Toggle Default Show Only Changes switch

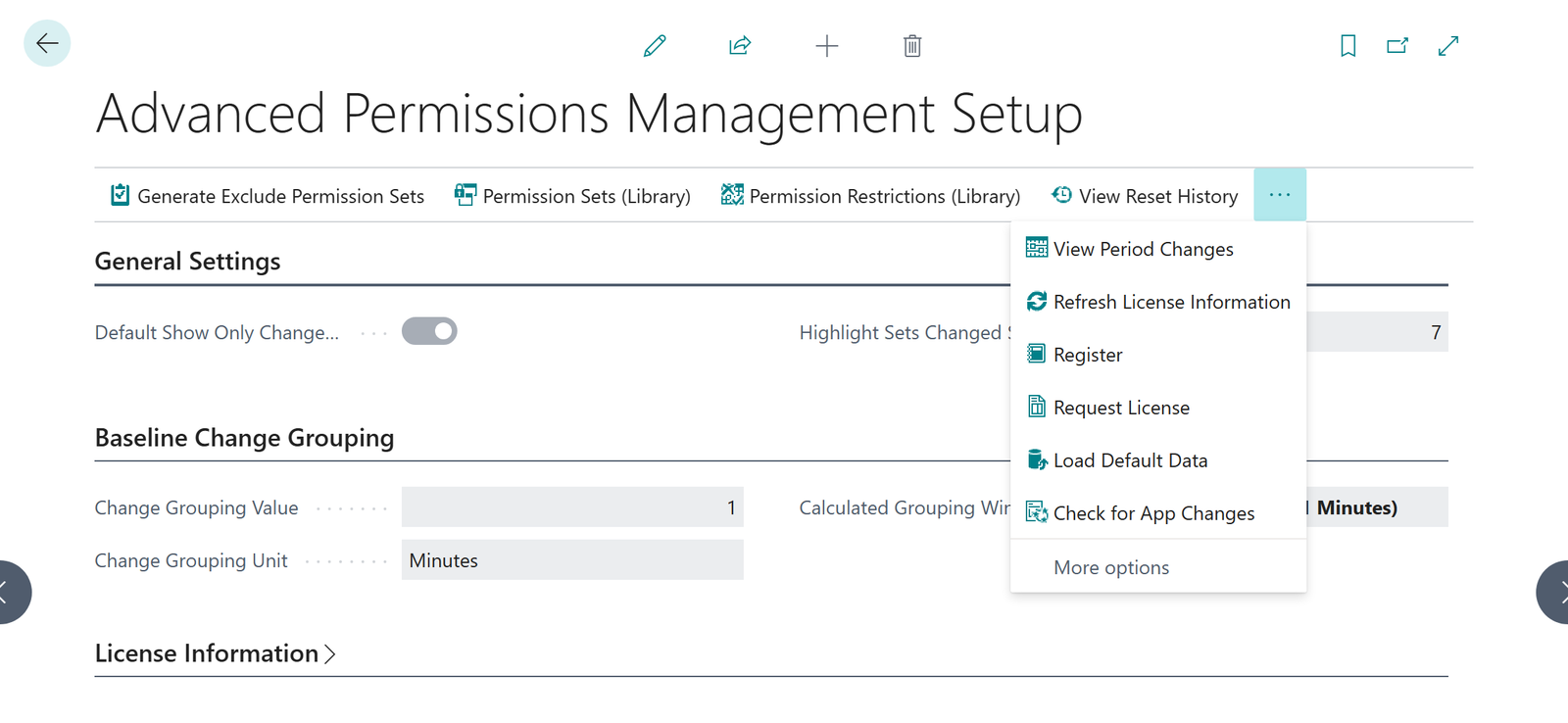pos(429,331)
